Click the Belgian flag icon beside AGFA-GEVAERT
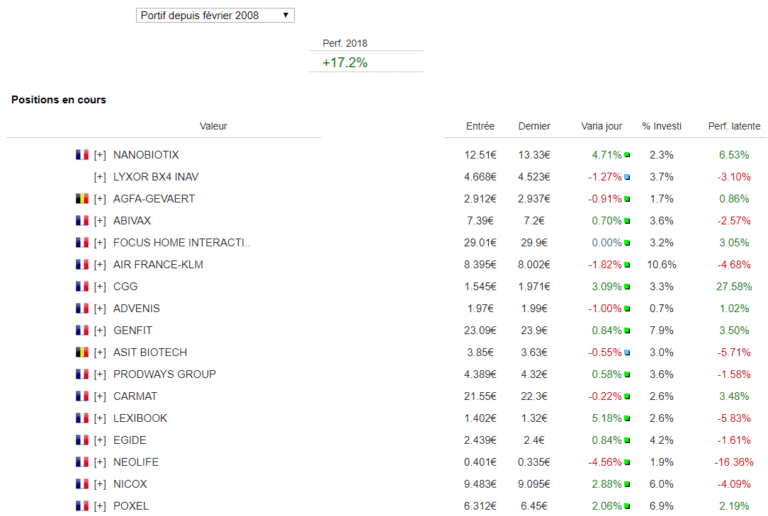The height and width of the screenshot is (516, 768). click(82, 199)
